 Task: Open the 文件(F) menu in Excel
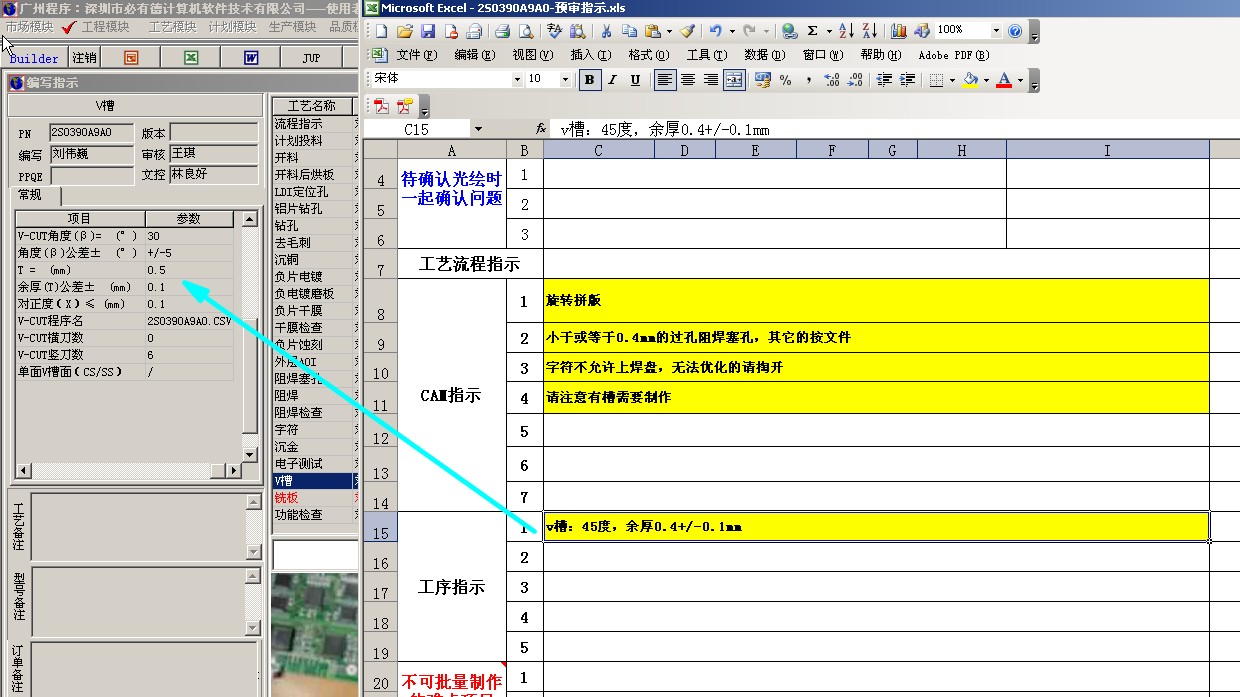click(x=417, y=55)
